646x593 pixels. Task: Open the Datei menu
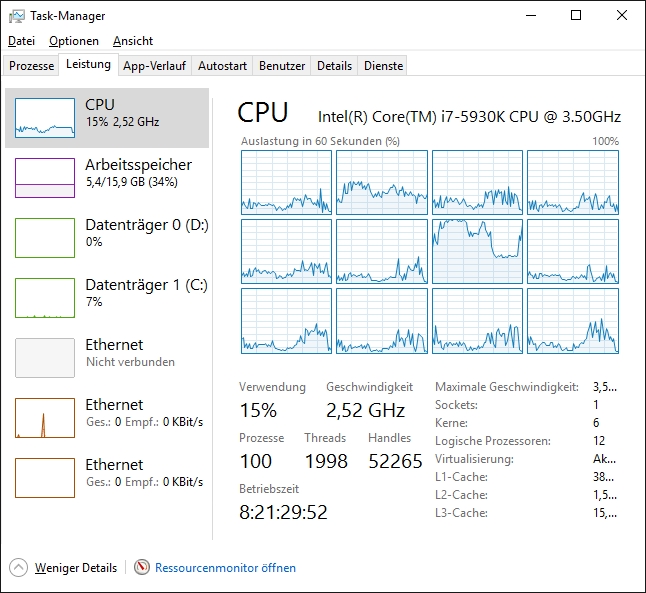(21, 41)
